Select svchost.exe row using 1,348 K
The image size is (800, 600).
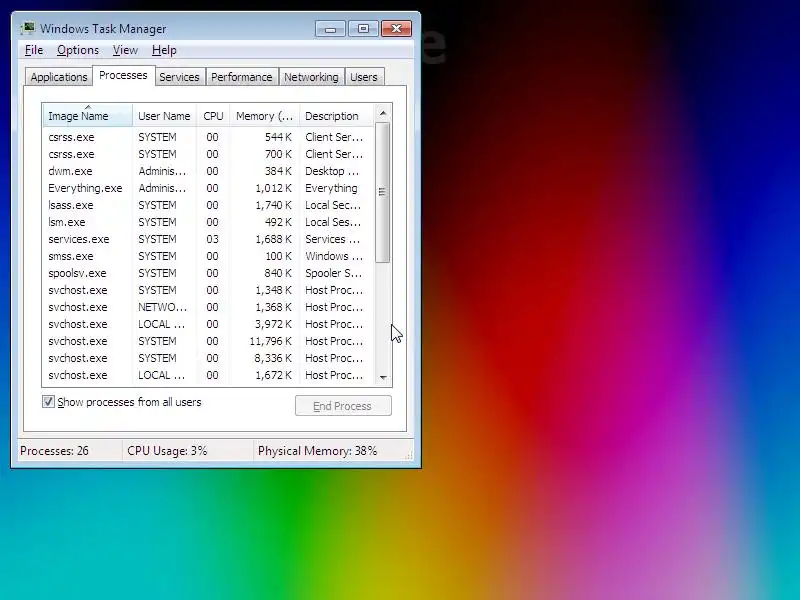(x=208, y=290)
